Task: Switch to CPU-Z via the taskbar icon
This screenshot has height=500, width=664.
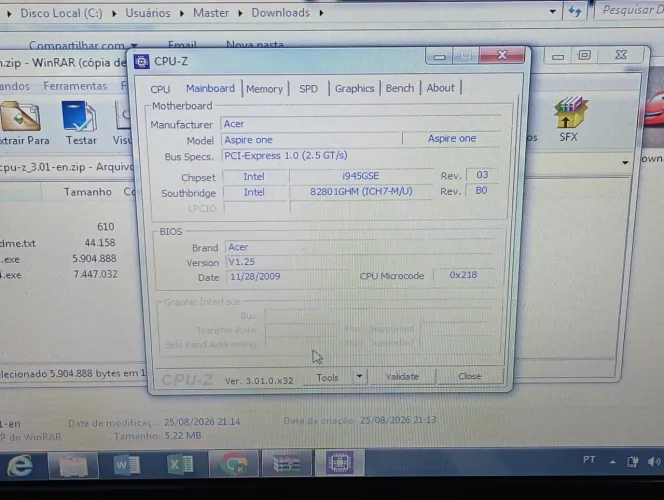Action: (339, 462)
